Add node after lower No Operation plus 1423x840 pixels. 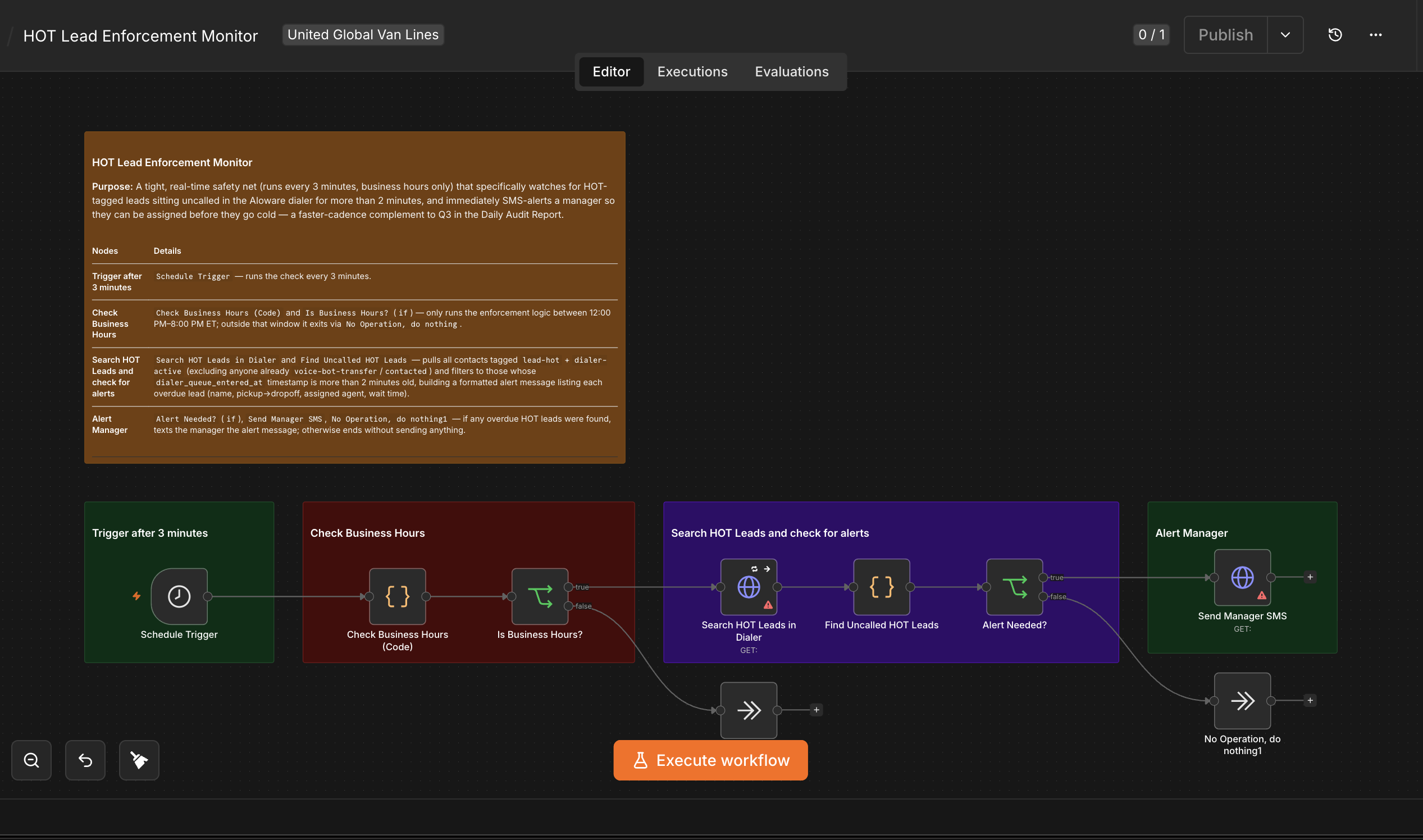click(816, 710)
